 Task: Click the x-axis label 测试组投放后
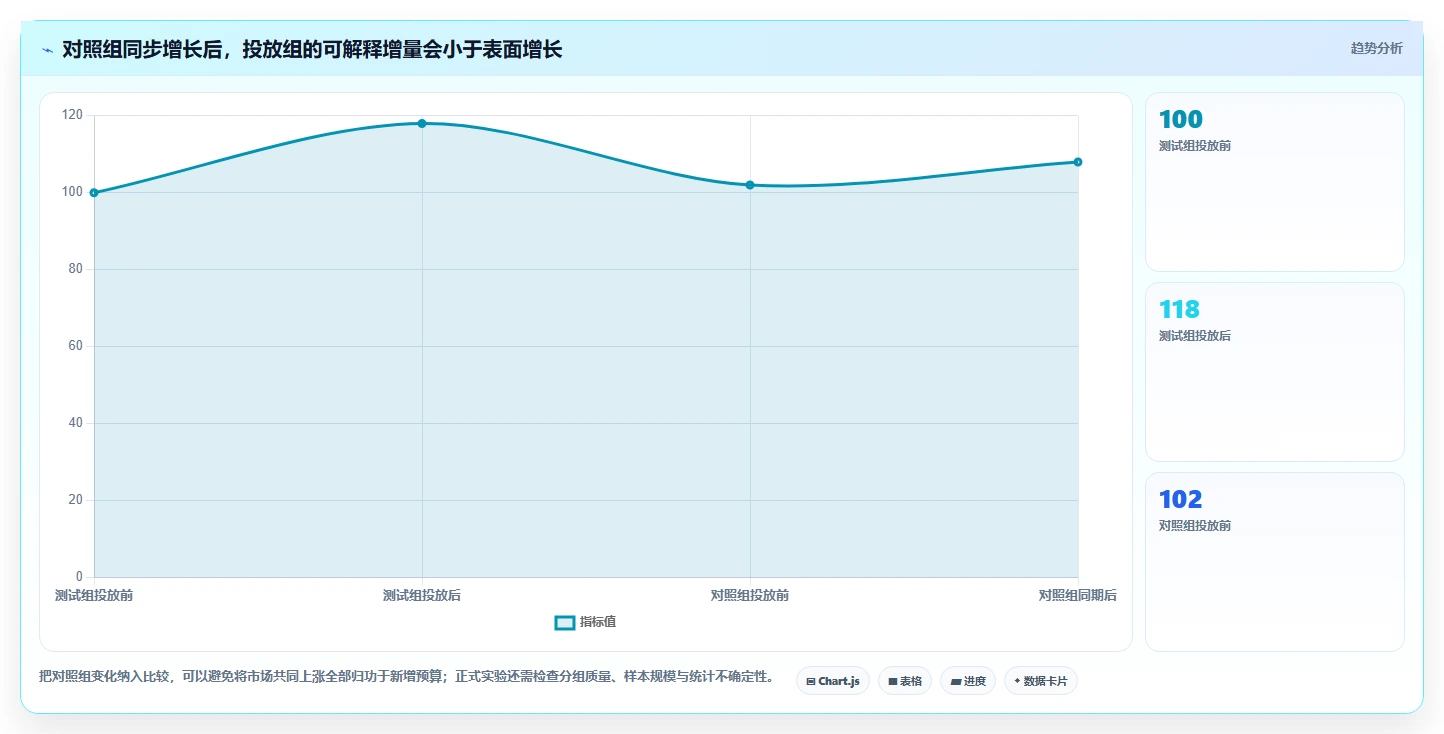pyautogui.click(x=422, y=596)
